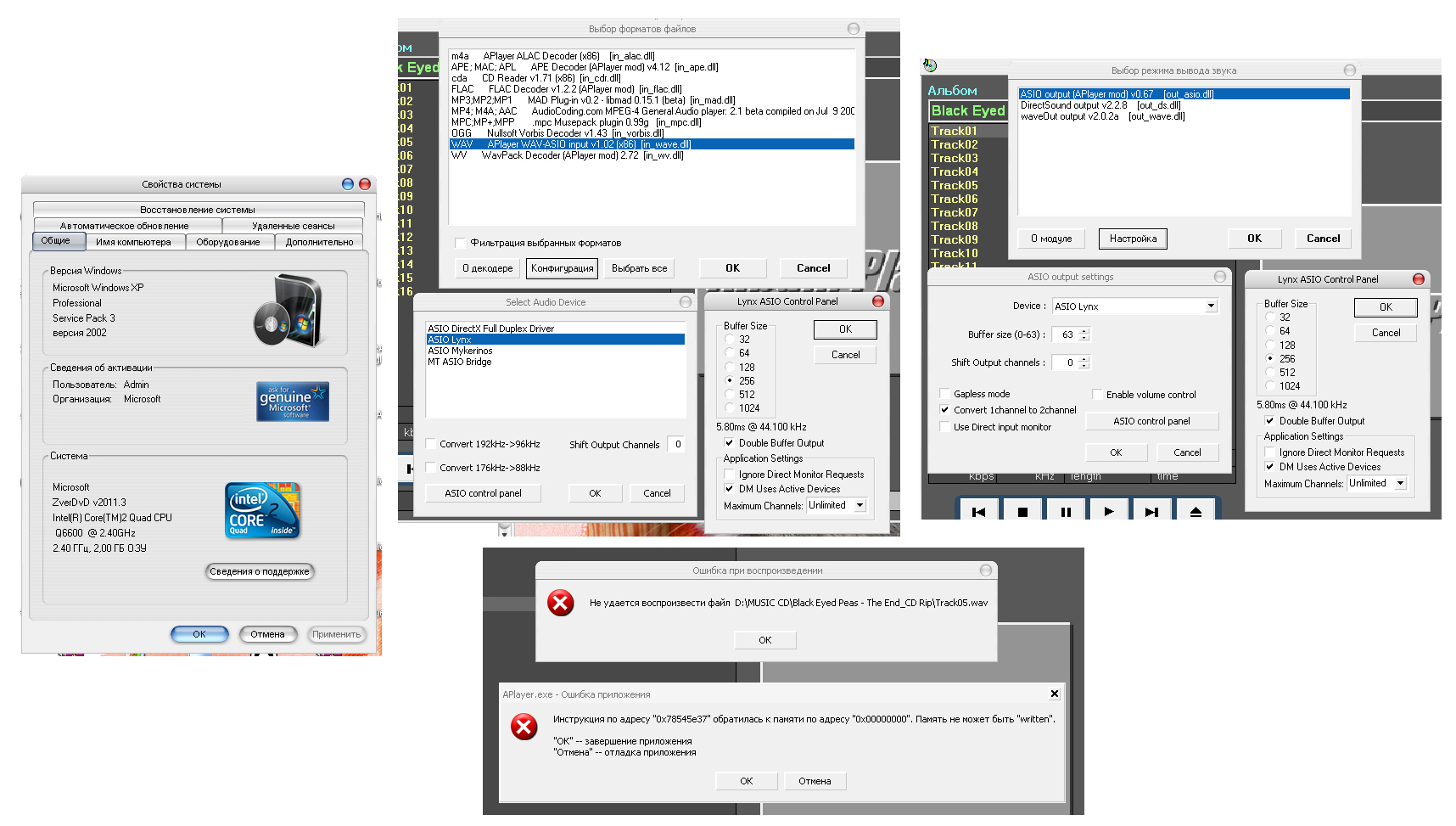Go to Удаленные сеансы tab

pyautogui.click(x=294, y=226)
